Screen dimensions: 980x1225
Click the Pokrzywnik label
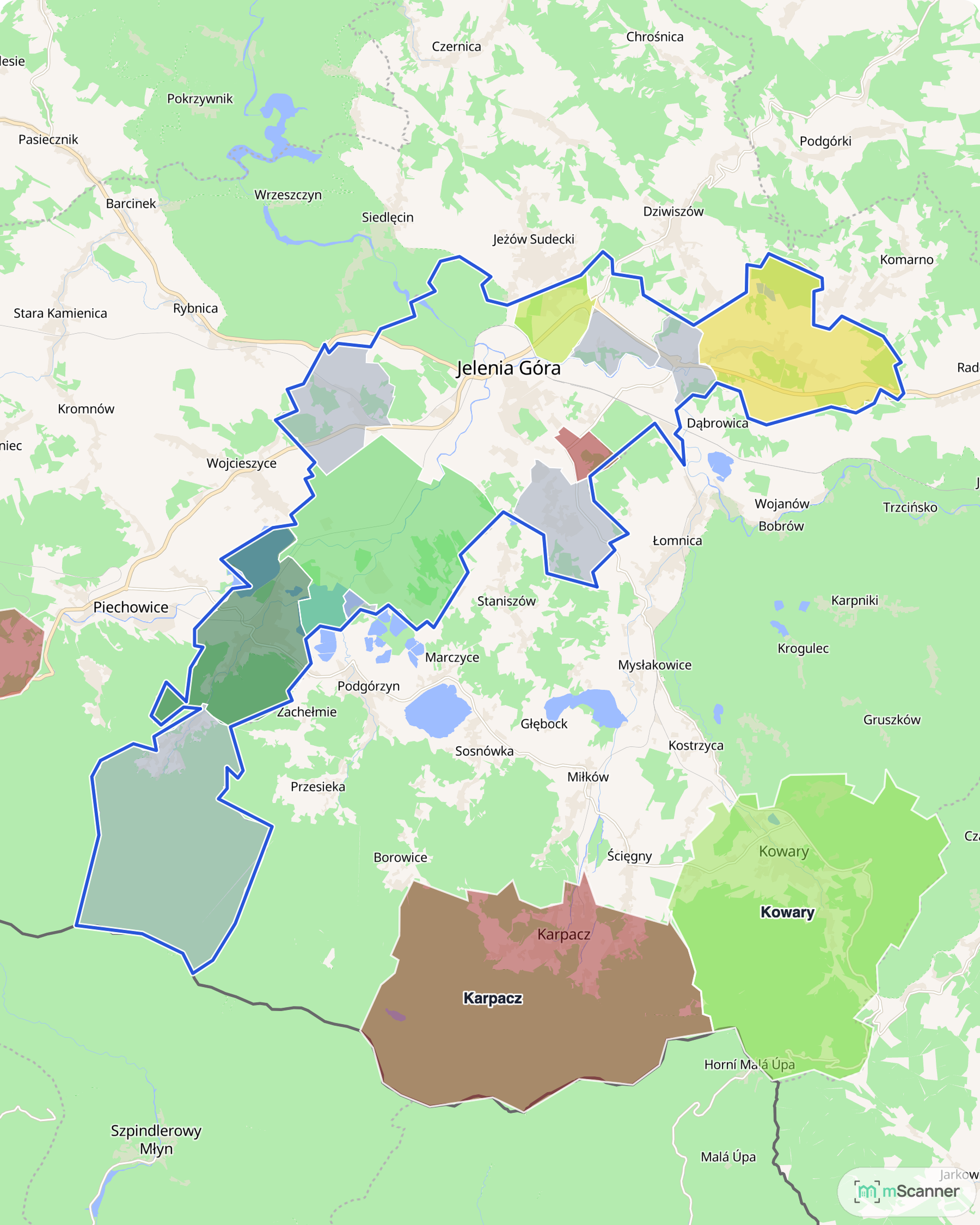[200, 99]
